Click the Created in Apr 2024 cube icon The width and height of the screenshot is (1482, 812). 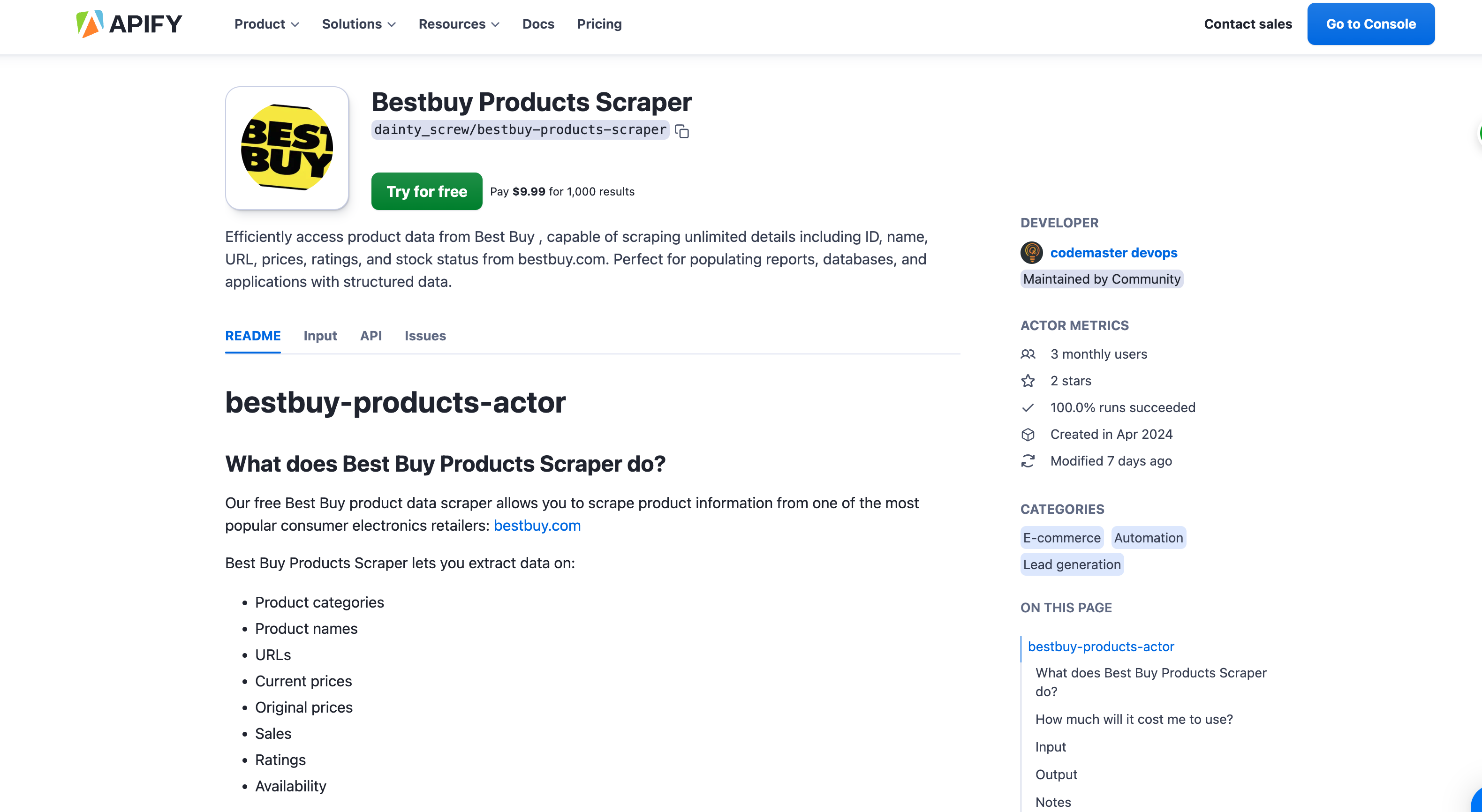(1028, 434)
